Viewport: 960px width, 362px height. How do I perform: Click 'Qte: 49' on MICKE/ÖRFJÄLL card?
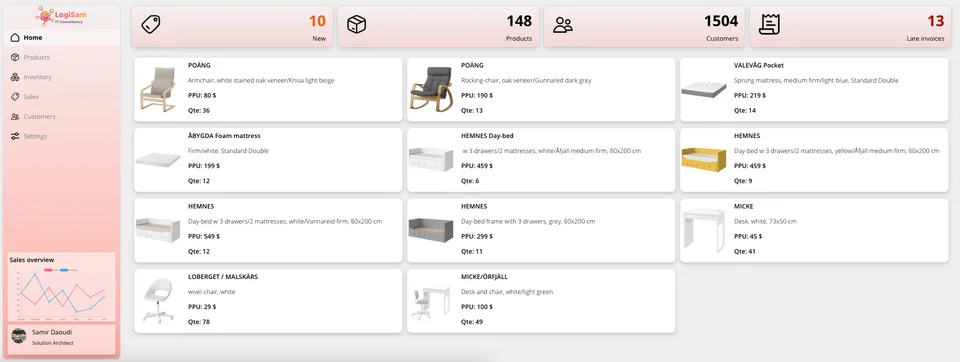tap(472, 322)
